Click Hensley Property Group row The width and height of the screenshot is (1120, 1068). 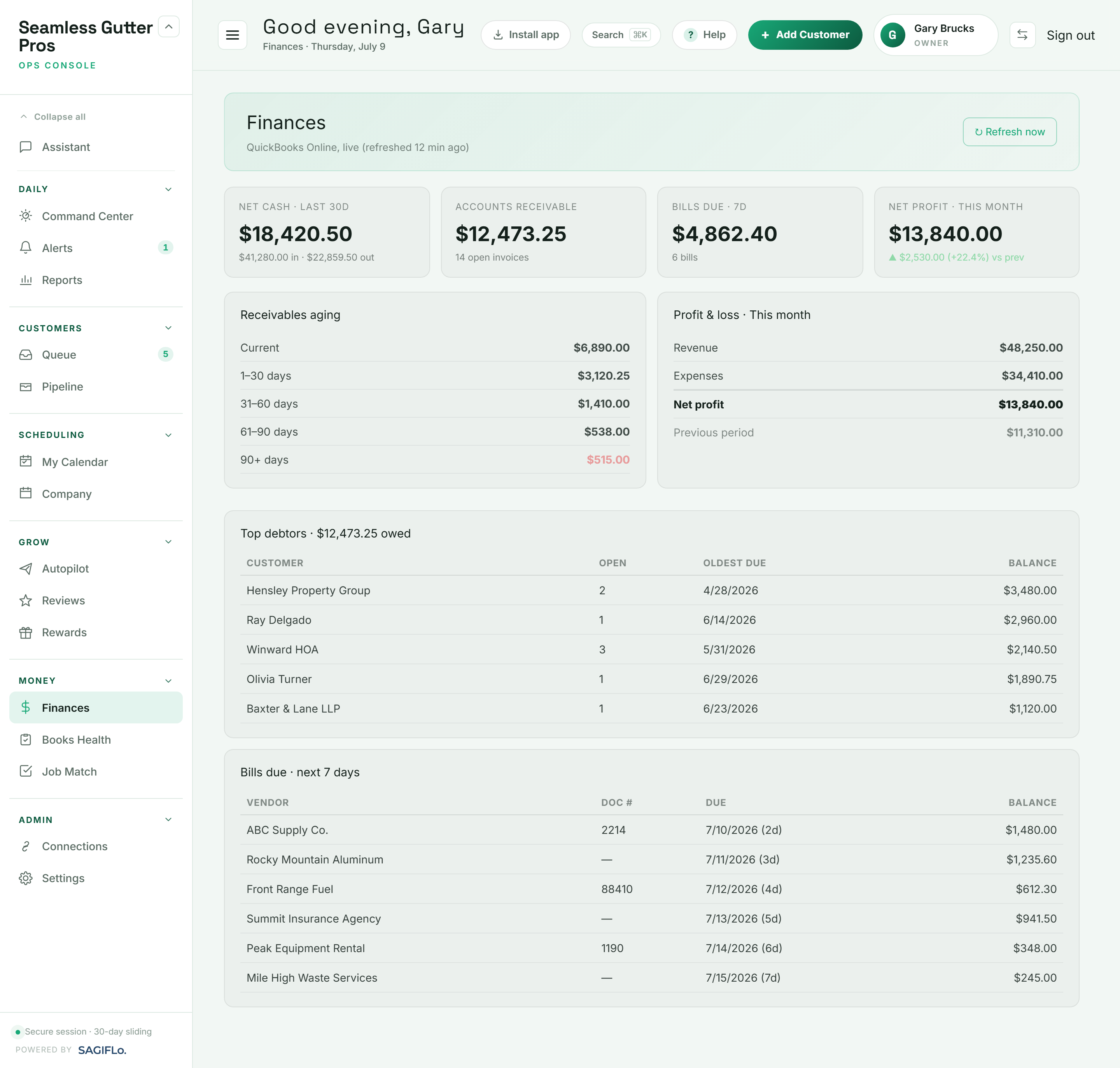651,590
